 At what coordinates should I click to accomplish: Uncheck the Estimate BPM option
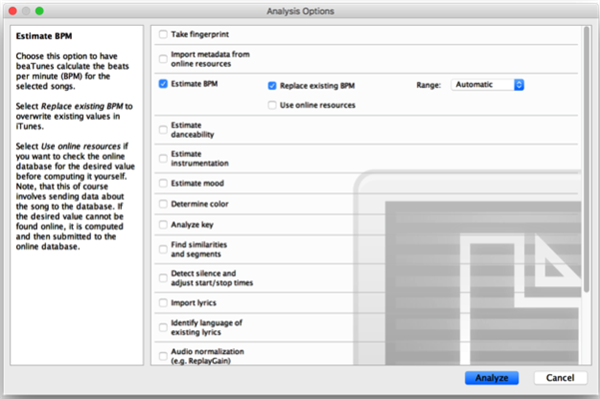[163, 84]
